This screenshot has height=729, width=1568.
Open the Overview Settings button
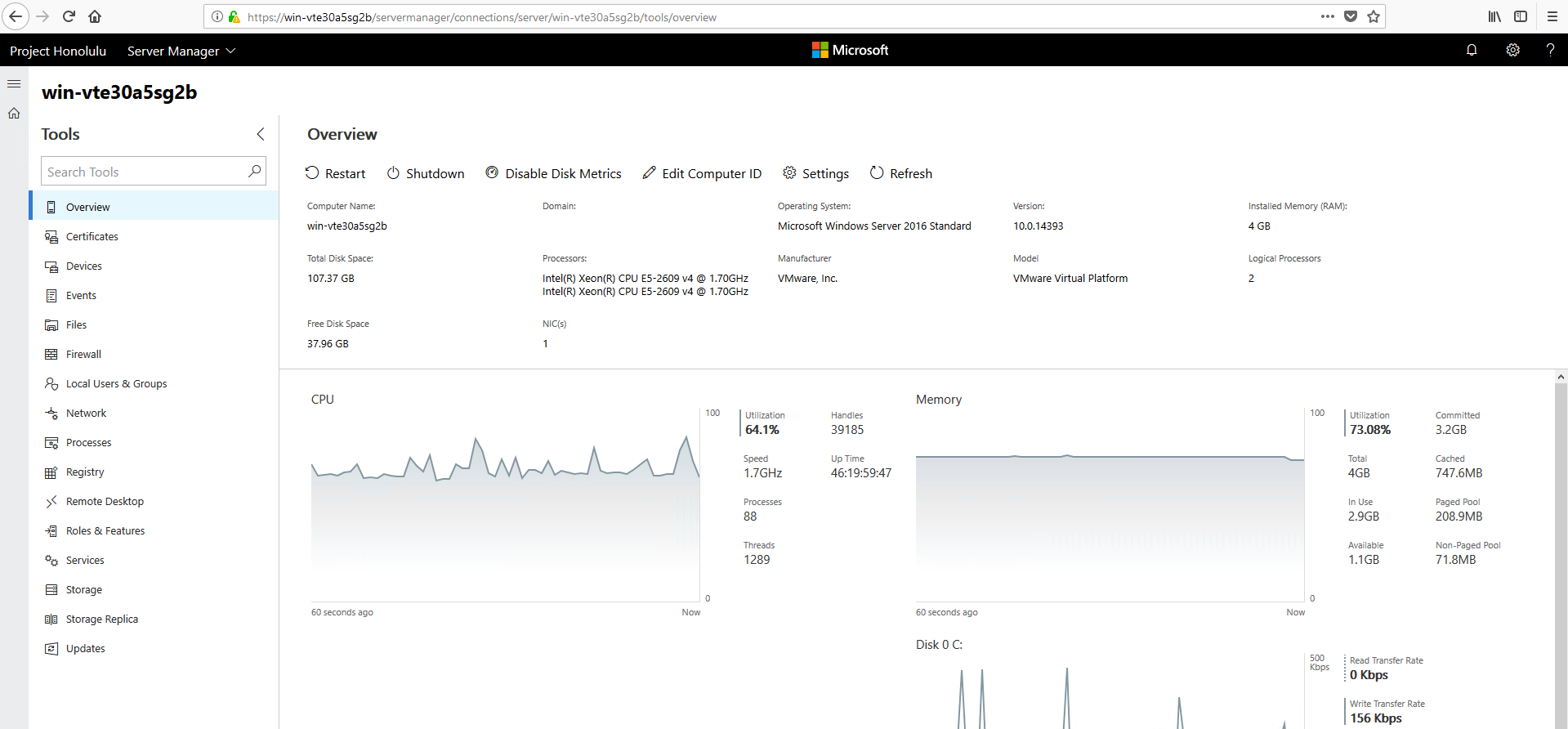point(815,173)
